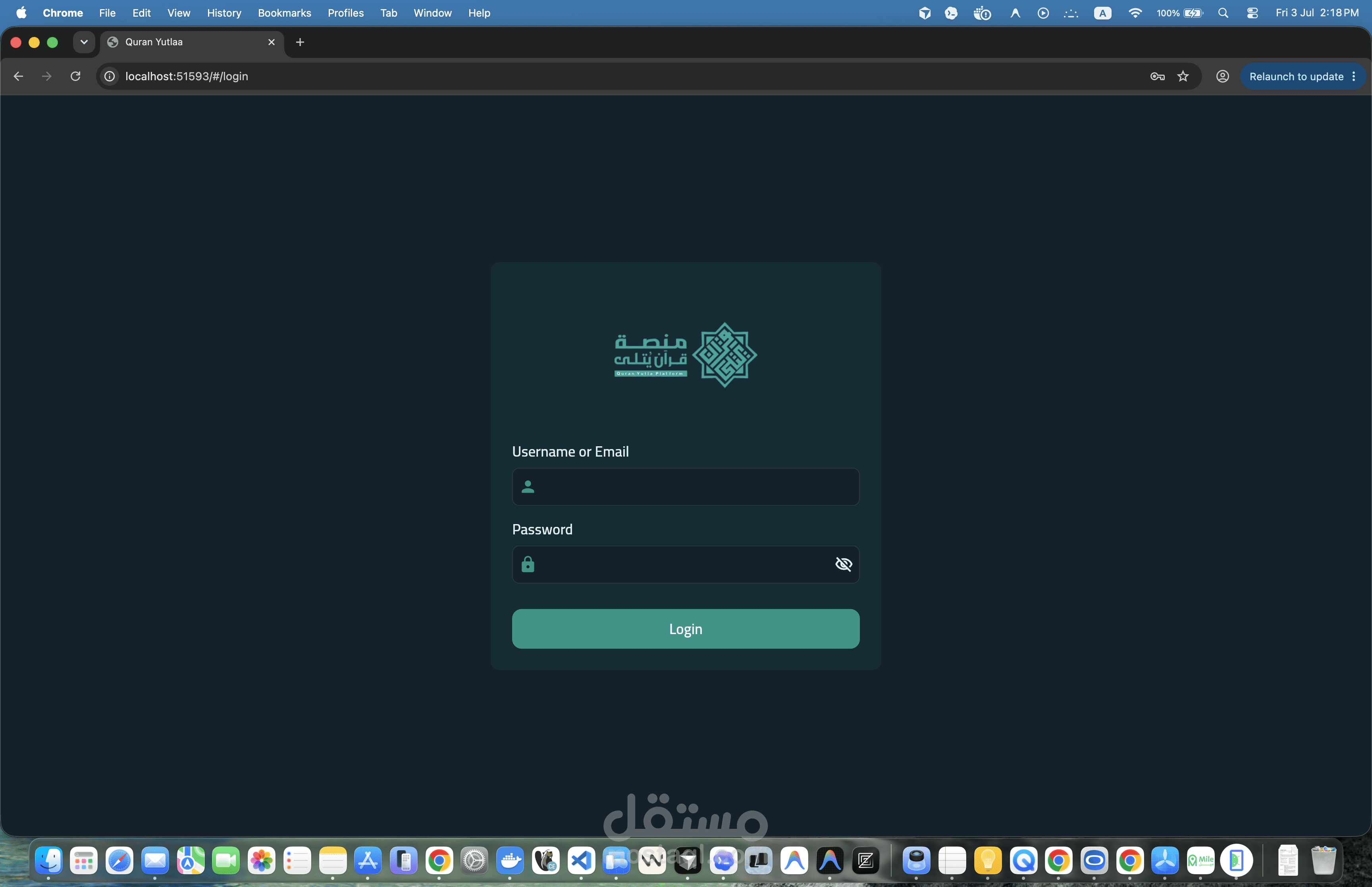Open the Bookmarks menu
The height and width of the screenshot is (887, 1372).
[284, 13]
